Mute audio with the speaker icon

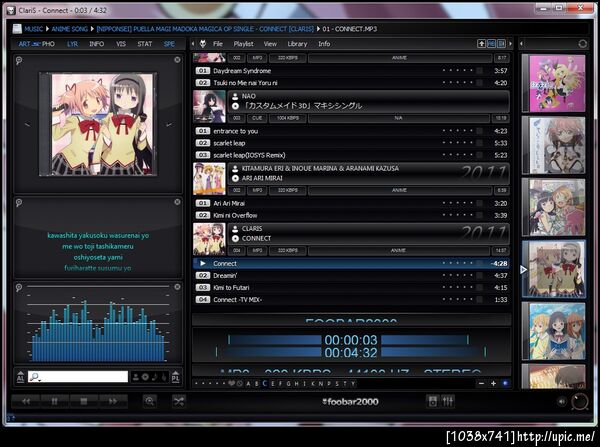click(x=561, y=401)
